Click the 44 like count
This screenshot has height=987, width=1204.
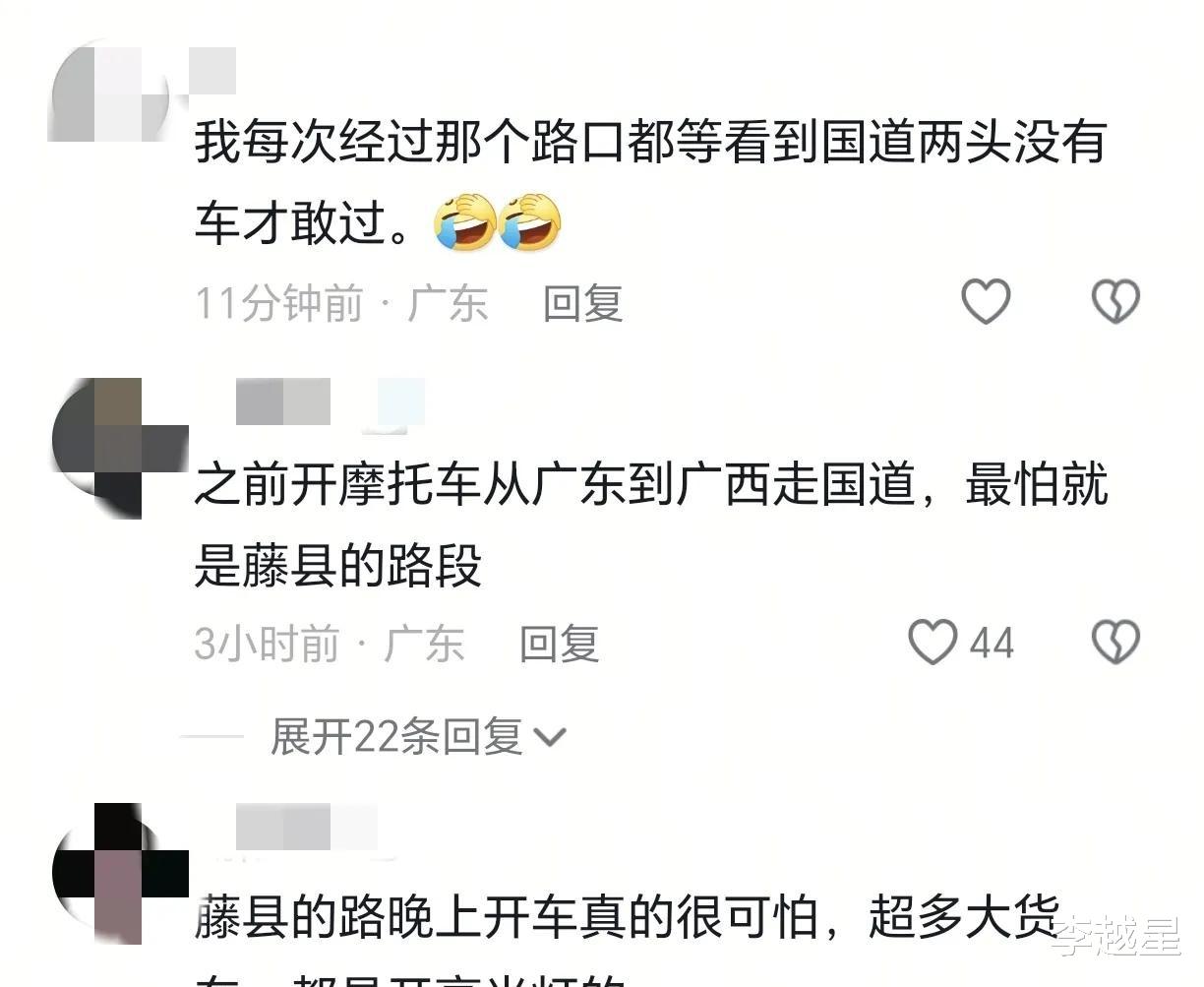pos(992,644)
